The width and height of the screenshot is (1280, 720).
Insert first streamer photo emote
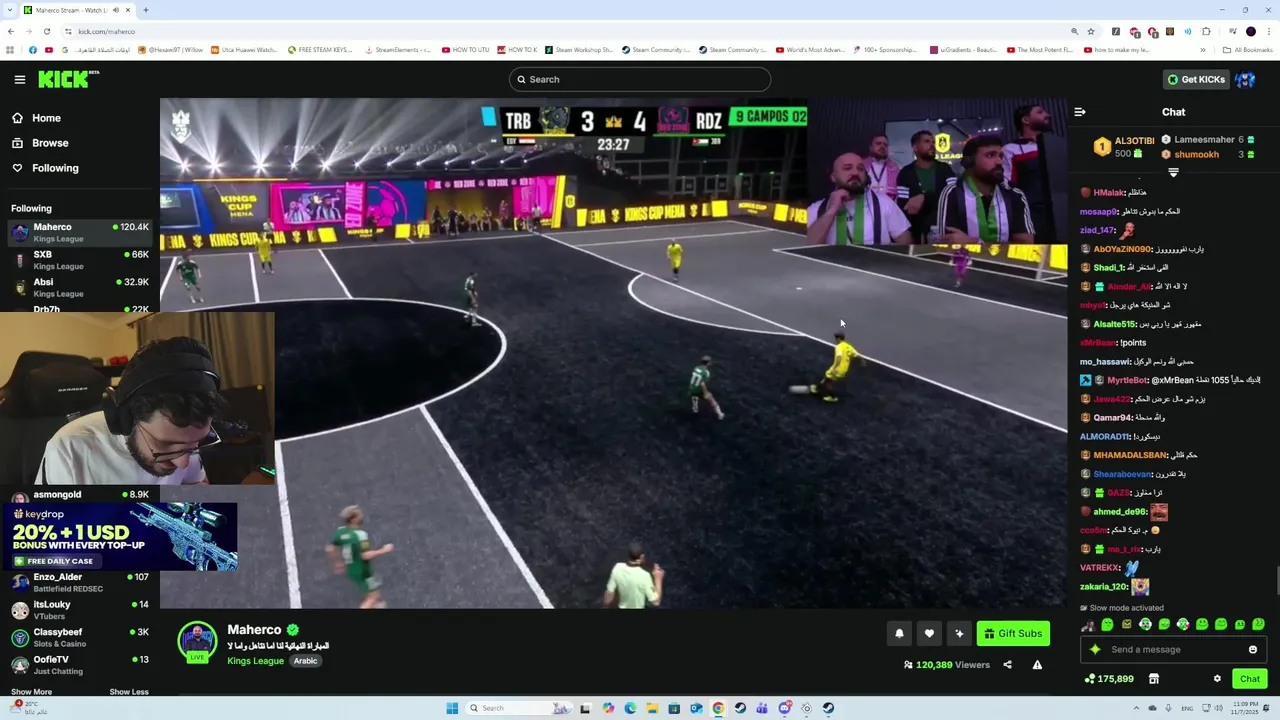(1088, 625)
